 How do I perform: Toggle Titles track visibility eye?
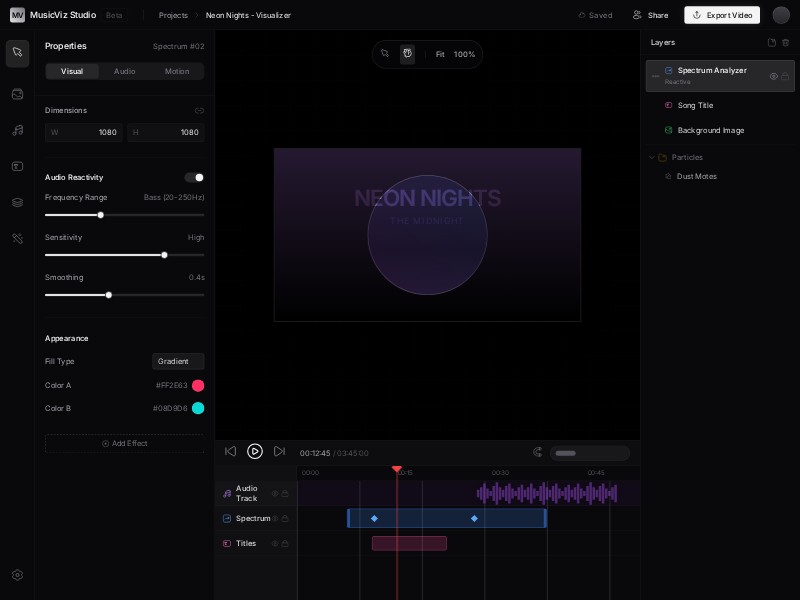click(275, 543)
